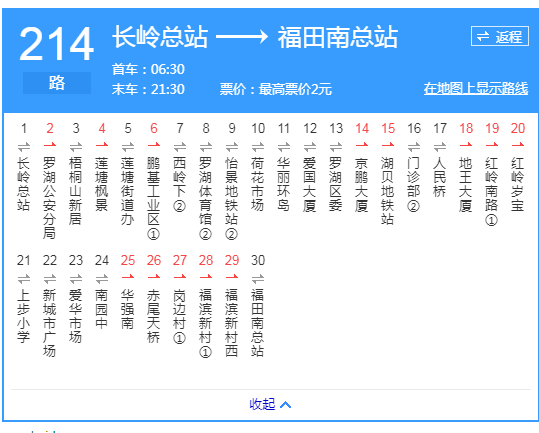Viewport: 539px width, 433px height.
Task: Click two-way arrow icon under stop 22
Action: [x=50, y=279]
